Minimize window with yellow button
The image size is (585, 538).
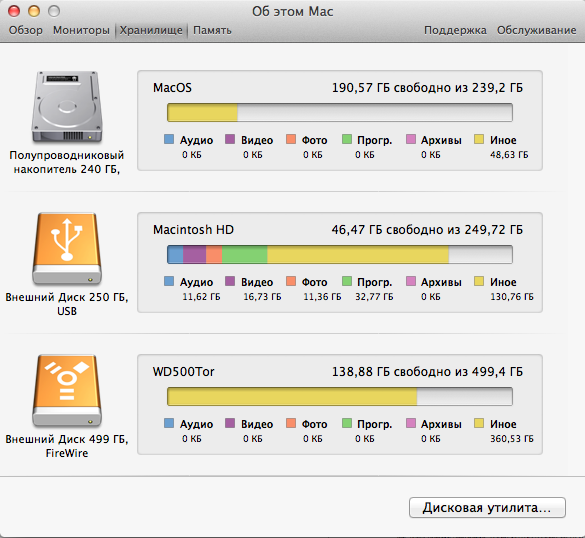(34, 11)
